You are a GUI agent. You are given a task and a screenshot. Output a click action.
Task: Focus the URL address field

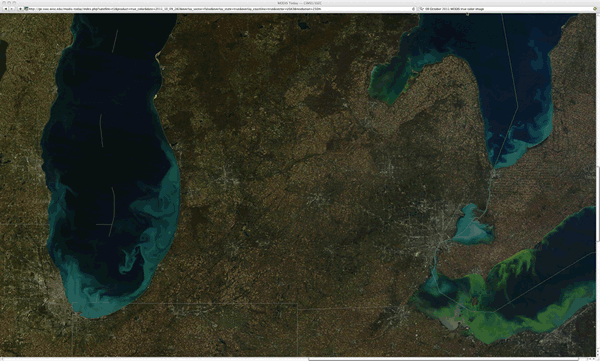218,9
